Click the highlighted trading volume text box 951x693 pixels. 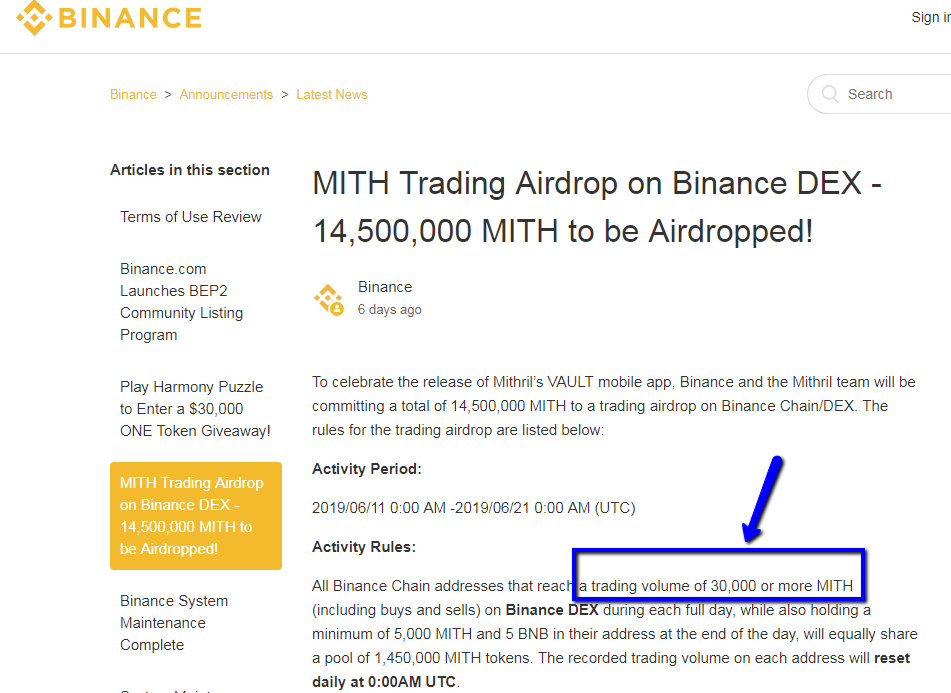coord(720,575)
